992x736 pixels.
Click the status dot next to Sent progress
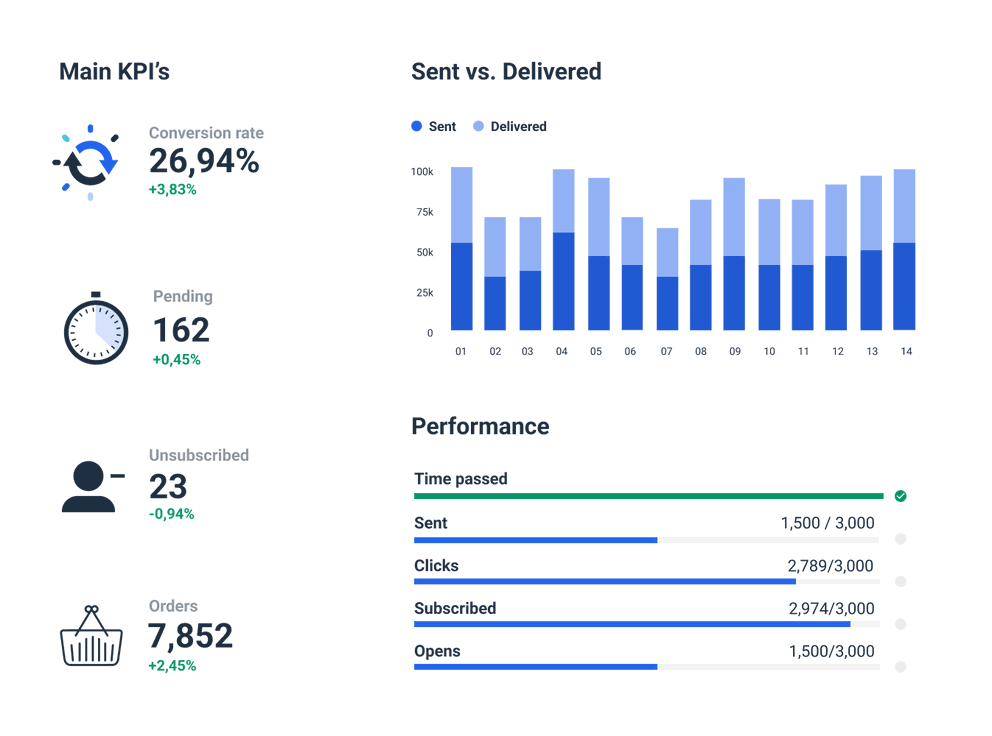[901, 538]
